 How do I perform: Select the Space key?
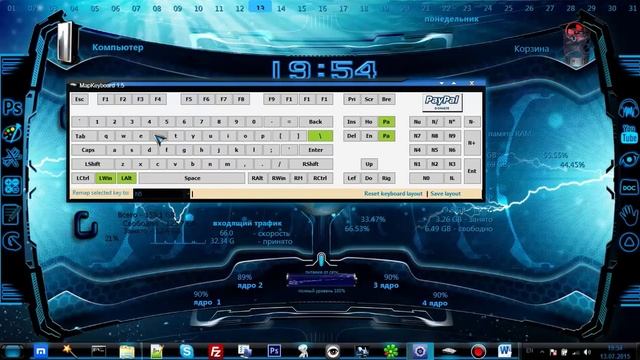pos(192,178)
